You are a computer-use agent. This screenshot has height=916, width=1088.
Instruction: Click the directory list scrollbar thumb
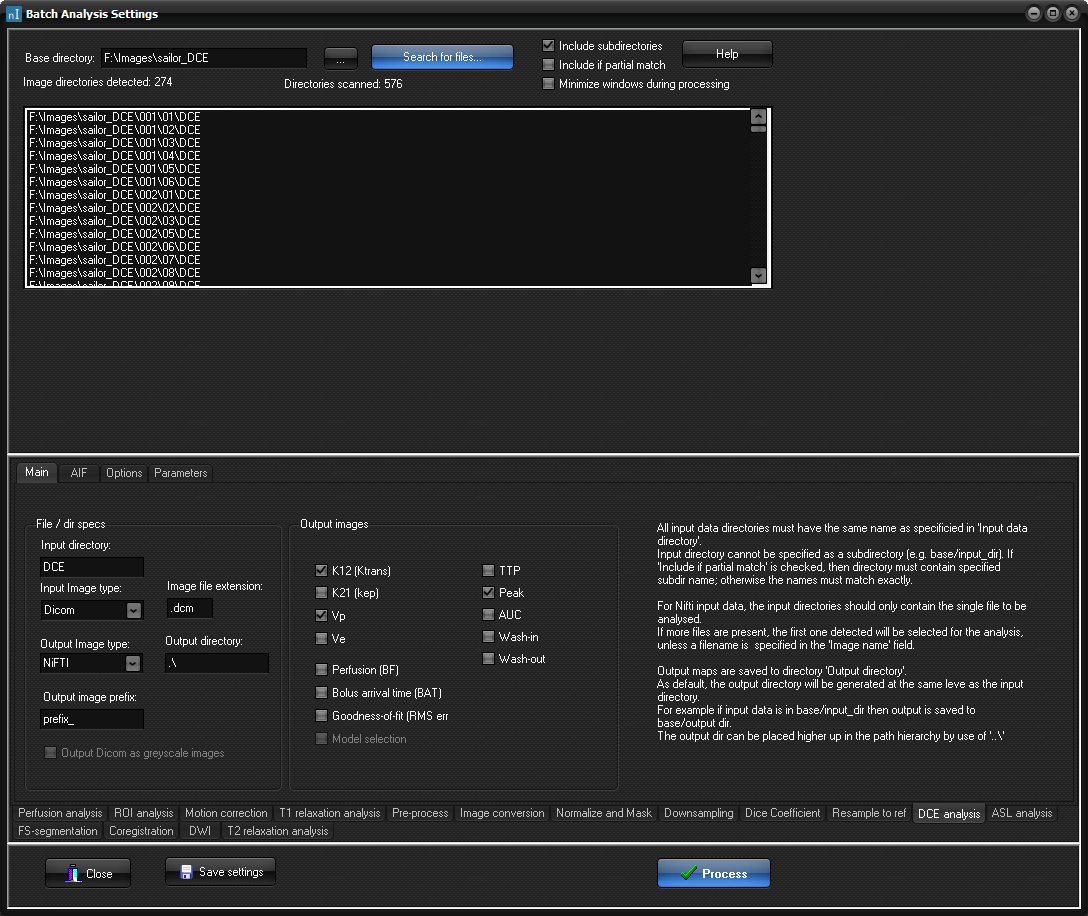pos(758,129)
